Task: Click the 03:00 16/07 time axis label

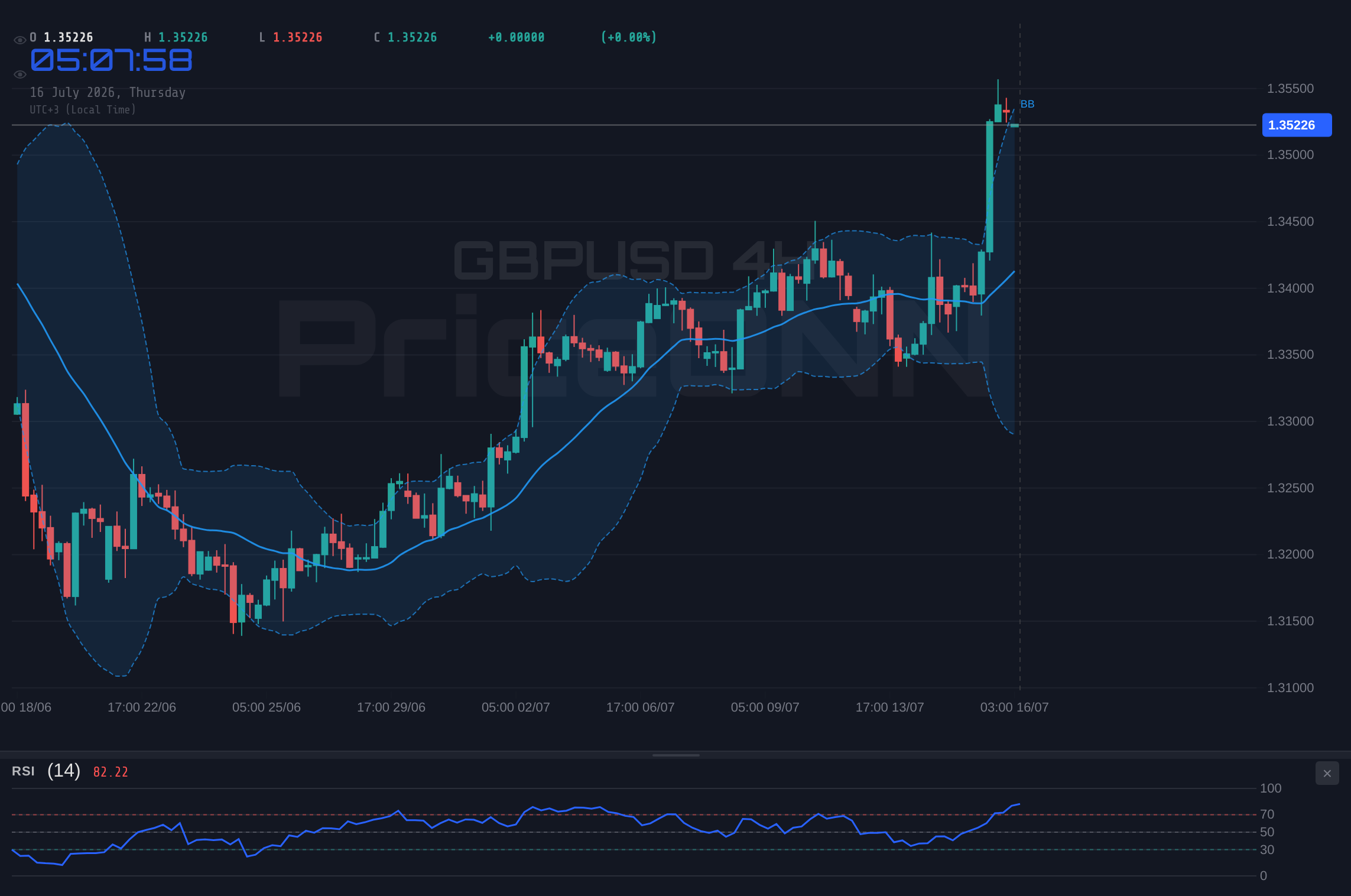Action: click(1015, 707)
